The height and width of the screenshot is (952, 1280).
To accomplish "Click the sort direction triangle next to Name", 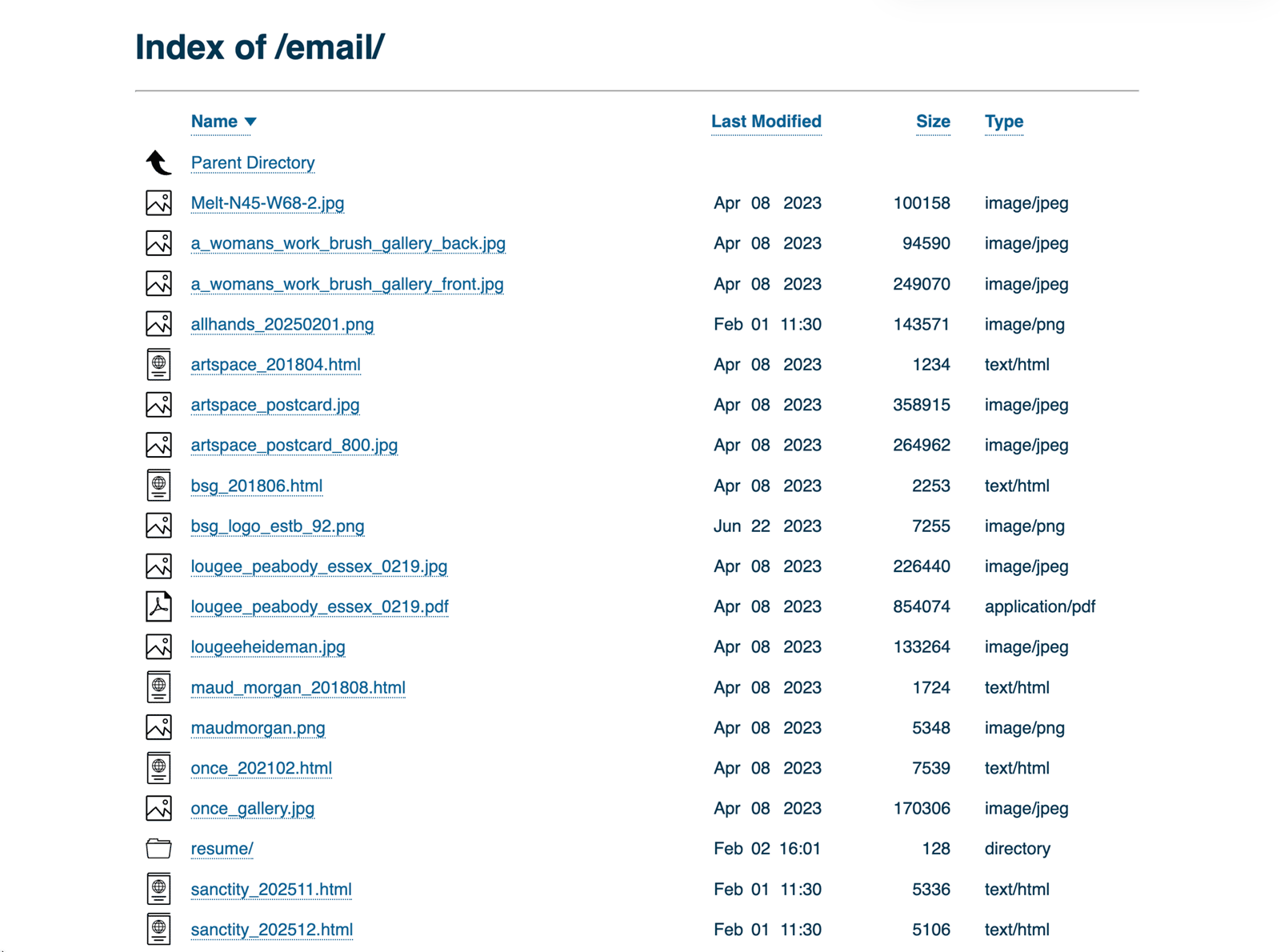I will [250, 122].
